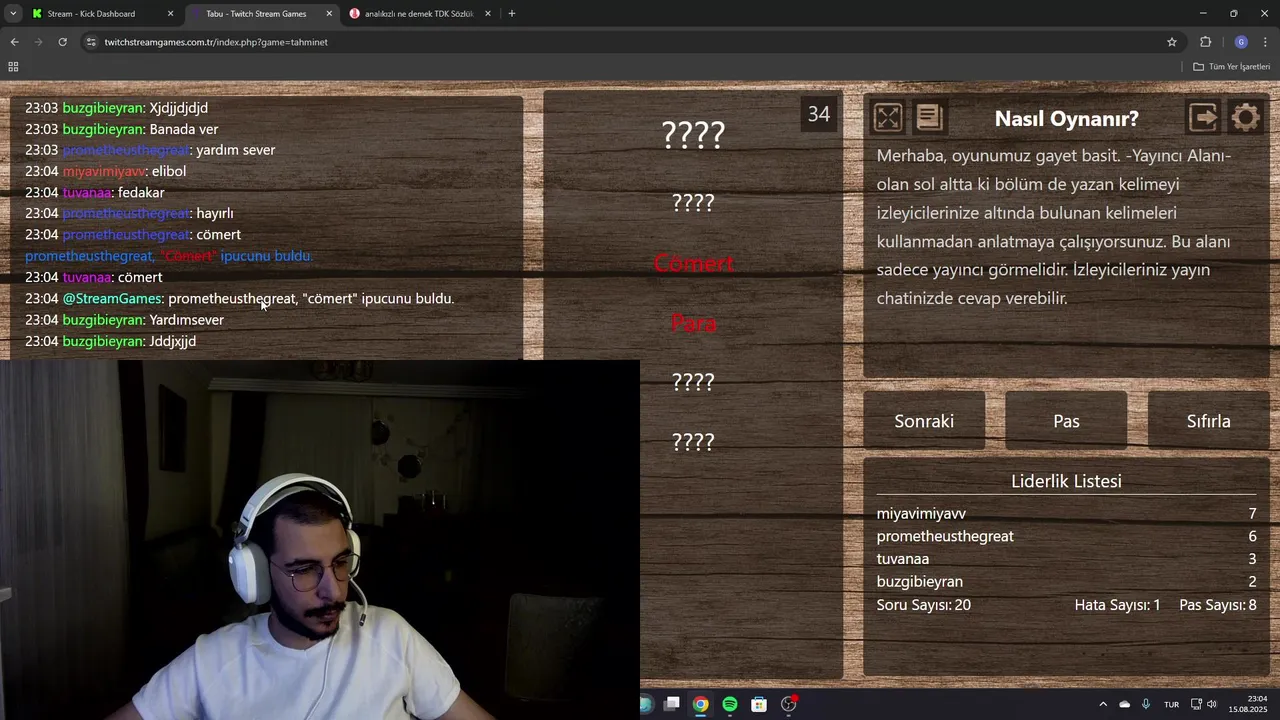Screen dimensions: 1280x720
Task: Close the TDK Sözlük tab
Action: [488, 14]
